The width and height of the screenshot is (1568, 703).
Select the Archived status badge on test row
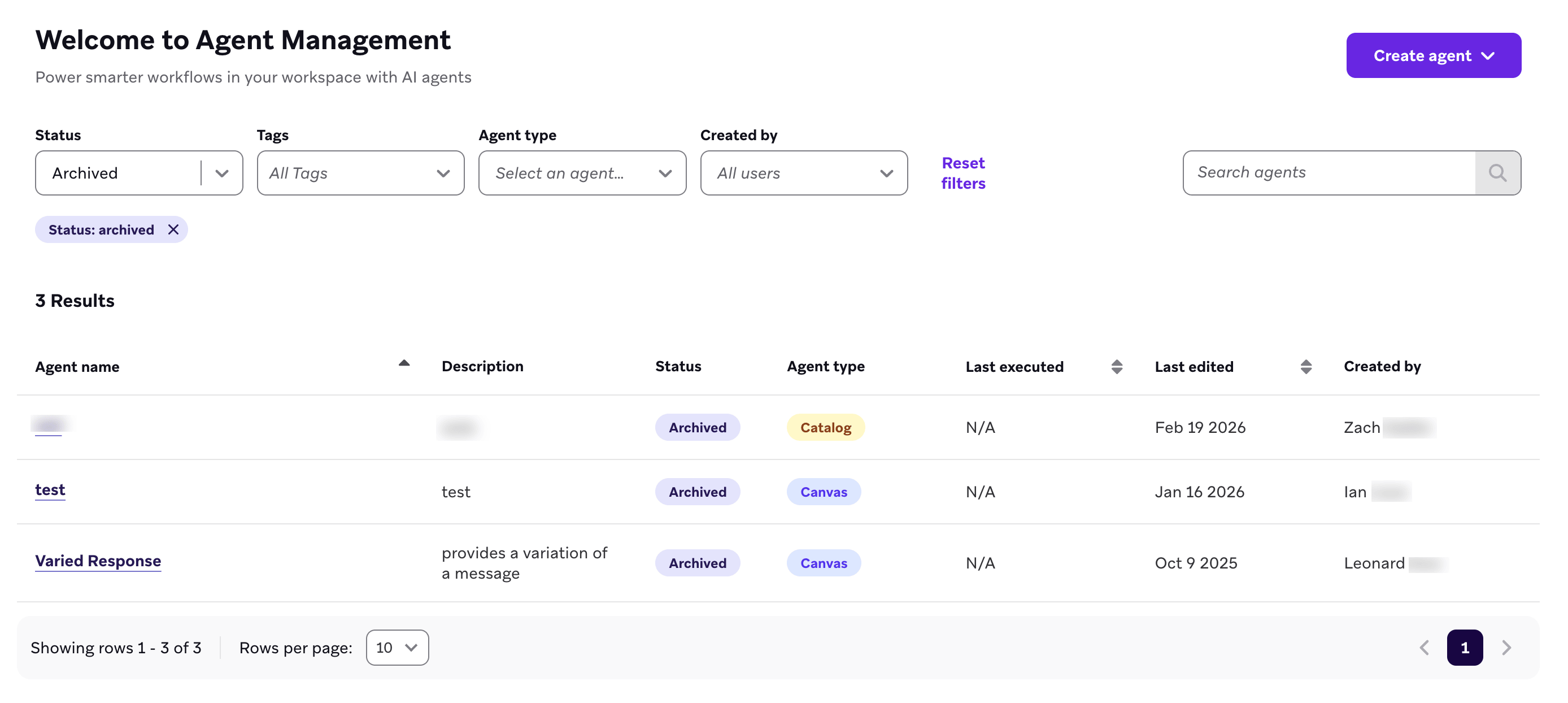pyautogui.click(x=697, y=492)
